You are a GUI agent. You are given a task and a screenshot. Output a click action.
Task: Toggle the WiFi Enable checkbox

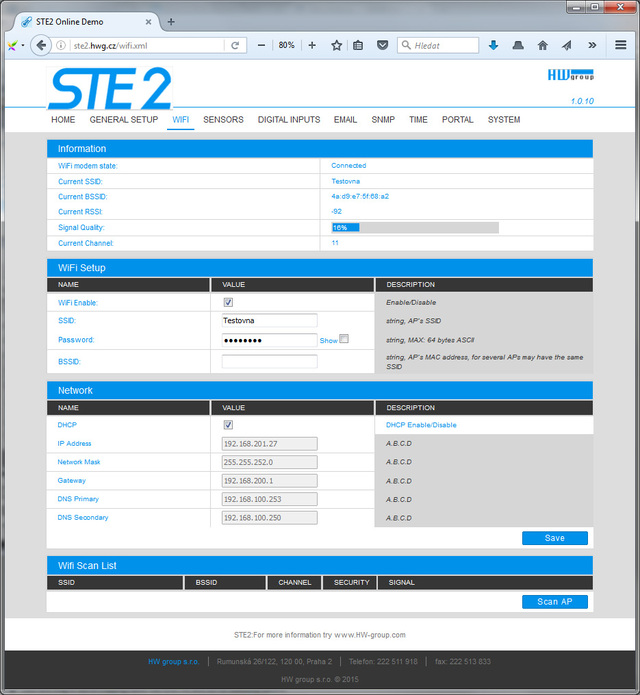pos(228,302)
